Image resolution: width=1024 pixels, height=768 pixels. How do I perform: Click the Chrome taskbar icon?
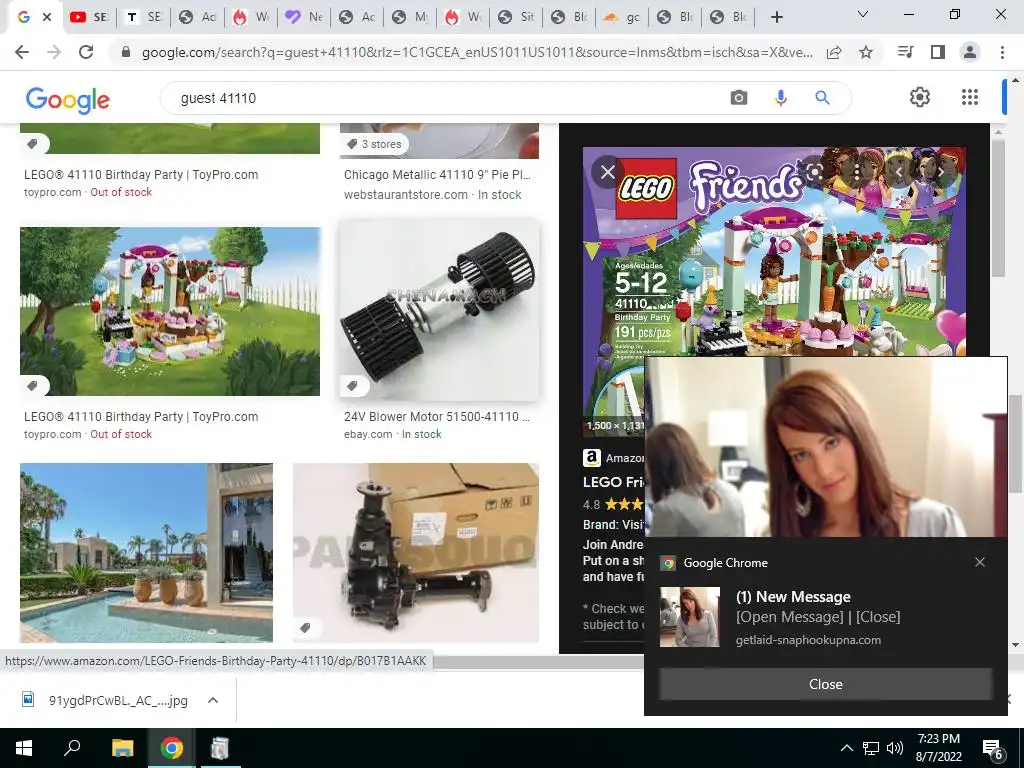pyautogui.click(x=172, y=748)
